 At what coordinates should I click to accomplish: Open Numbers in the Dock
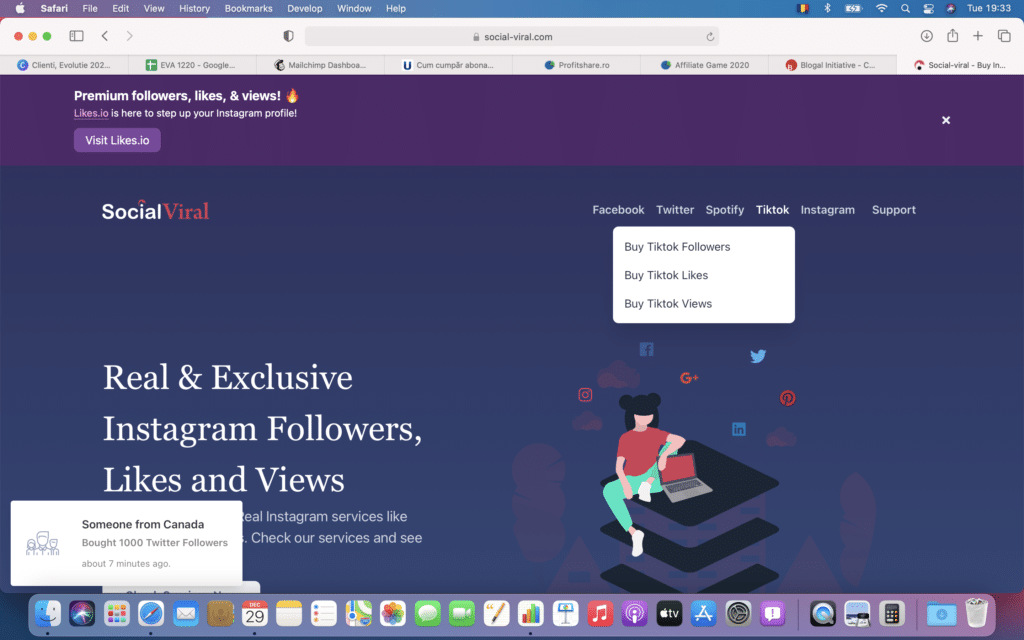pos(530,614)
